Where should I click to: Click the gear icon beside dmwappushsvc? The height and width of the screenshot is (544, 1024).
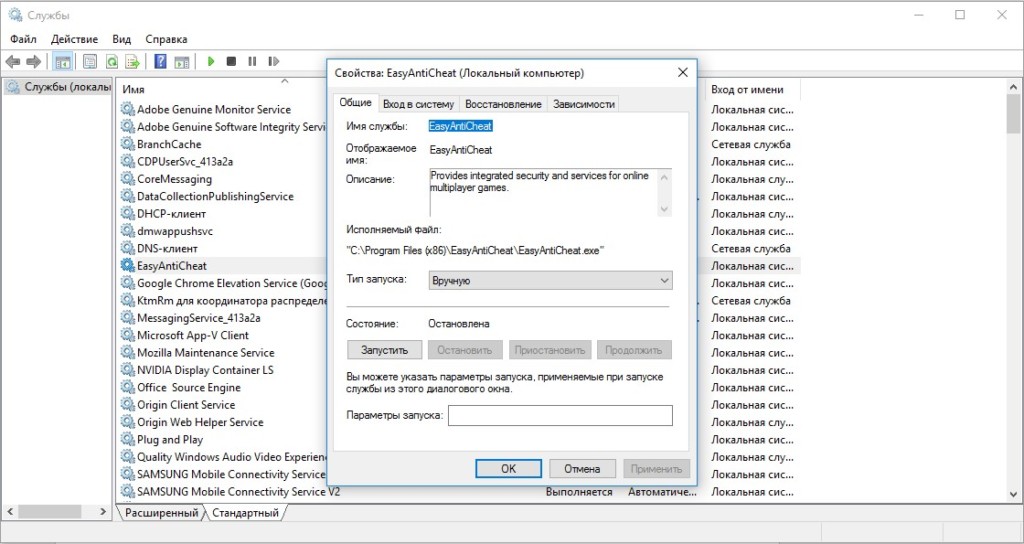tap(127, 231)
